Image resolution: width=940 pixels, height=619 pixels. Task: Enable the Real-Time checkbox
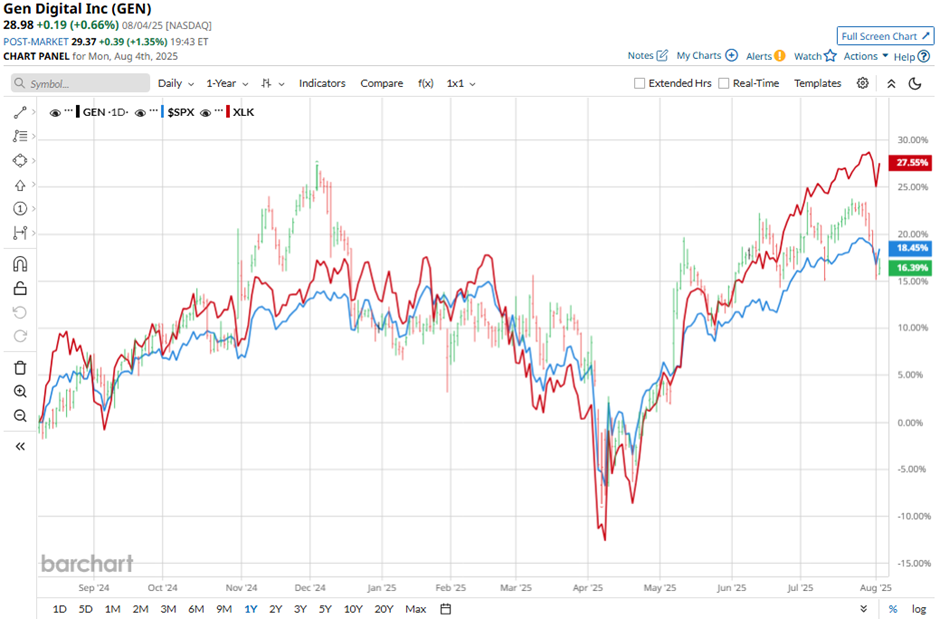coord(724,83)
